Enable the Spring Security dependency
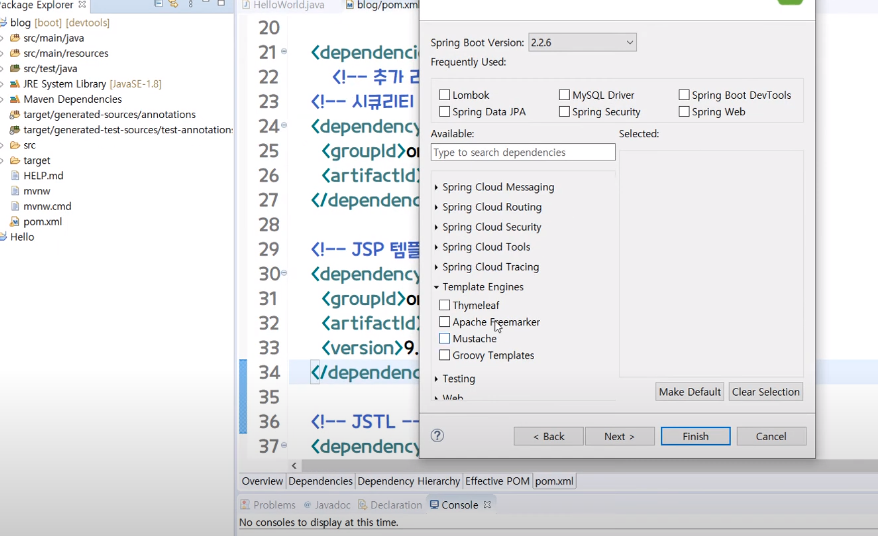This screenshot has height=536, width=878. pyautogui.click(x=564, y=111)
